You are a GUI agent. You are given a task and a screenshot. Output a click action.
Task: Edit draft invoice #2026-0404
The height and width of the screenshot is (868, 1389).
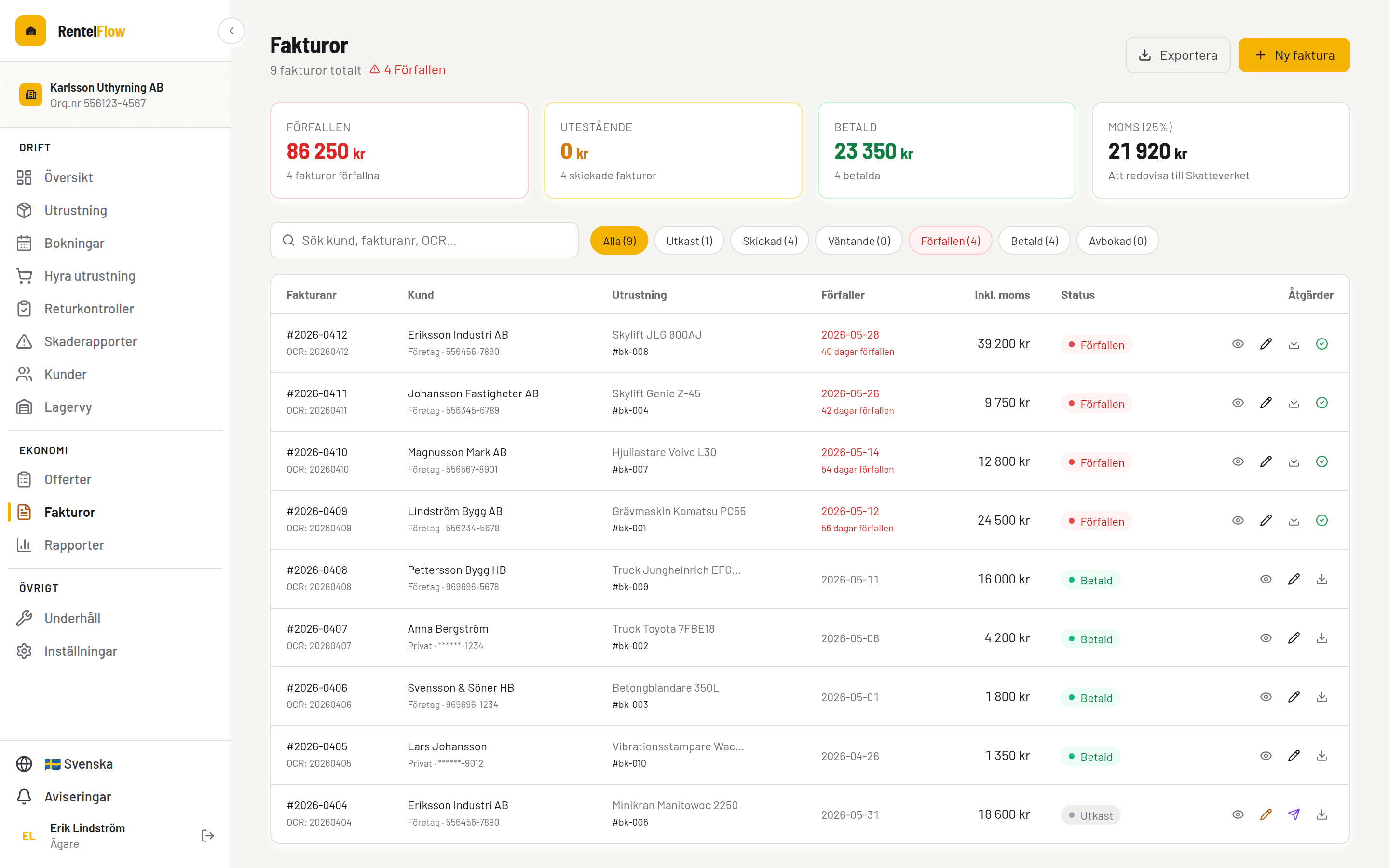coord(1266,814)
